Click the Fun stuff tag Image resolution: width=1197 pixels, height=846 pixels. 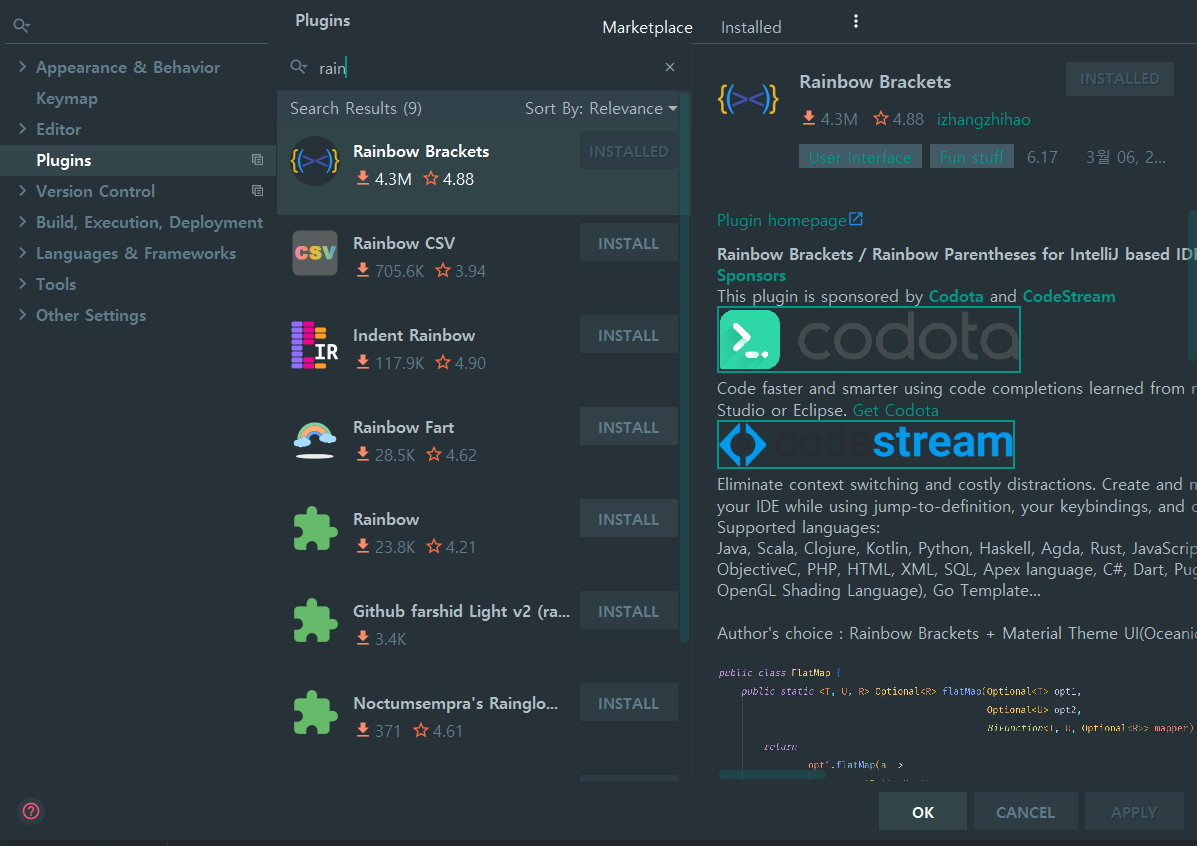point(972,157)
